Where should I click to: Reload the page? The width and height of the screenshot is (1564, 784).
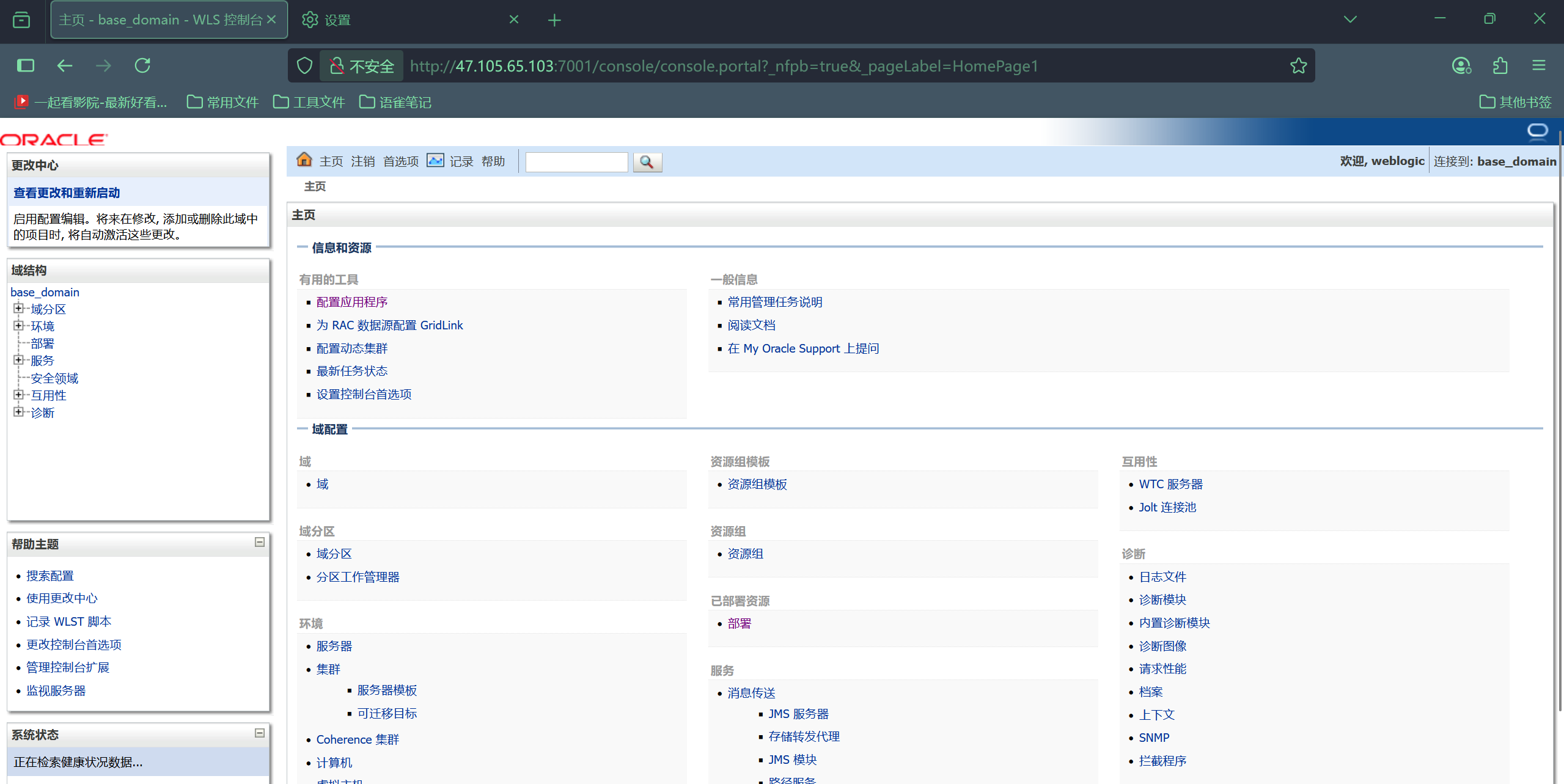click(142, 65)
